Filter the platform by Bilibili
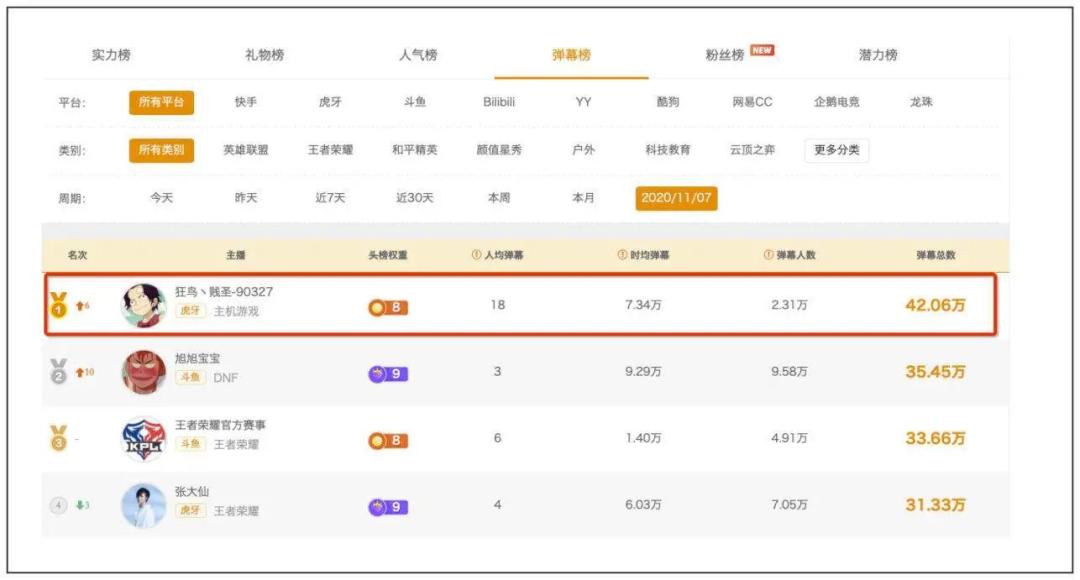Screen dimensions: 1080x580 (x=499, y=102)
